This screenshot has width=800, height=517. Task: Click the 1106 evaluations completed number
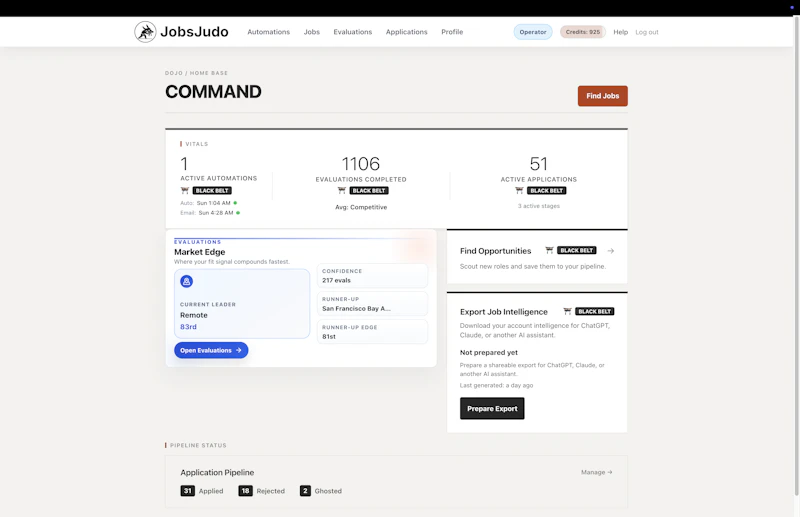[361, 164]
